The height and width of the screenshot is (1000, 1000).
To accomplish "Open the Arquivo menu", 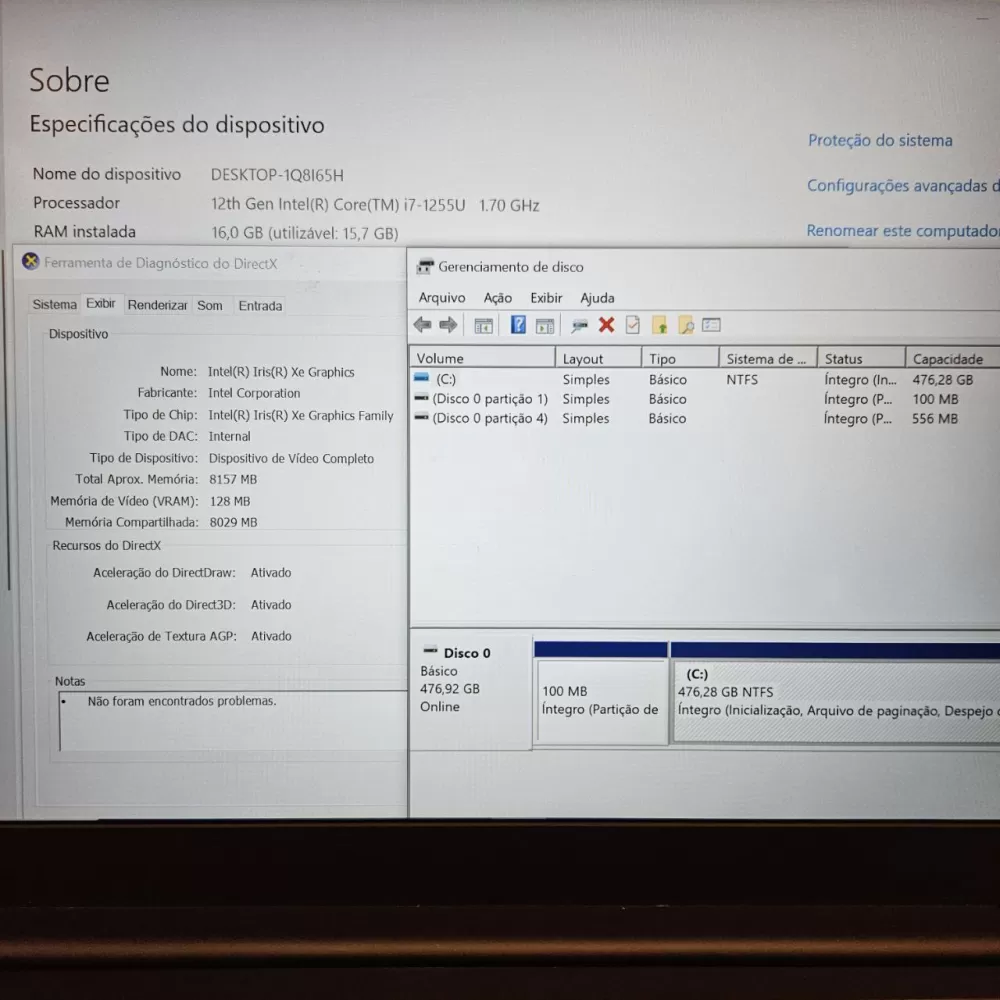I will click(442, 298).
